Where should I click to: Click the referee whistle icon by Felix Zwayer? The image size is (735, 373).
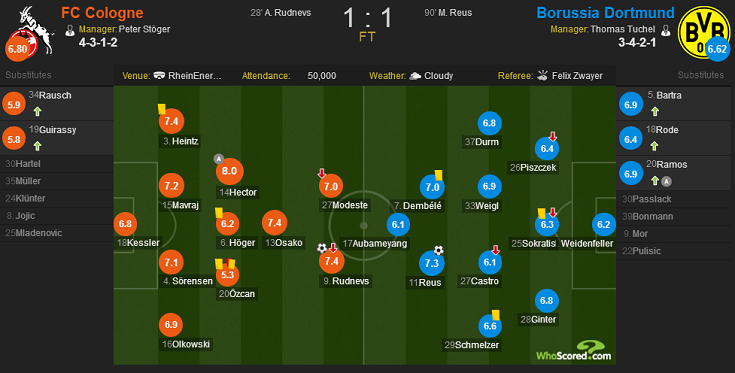542,75
